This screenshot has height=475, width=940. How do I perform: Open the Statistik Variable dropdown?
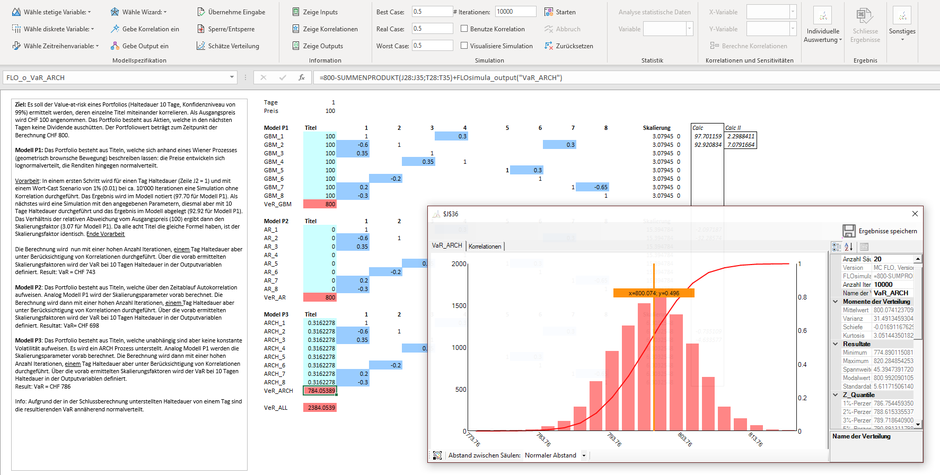click(x=689, y=29)
